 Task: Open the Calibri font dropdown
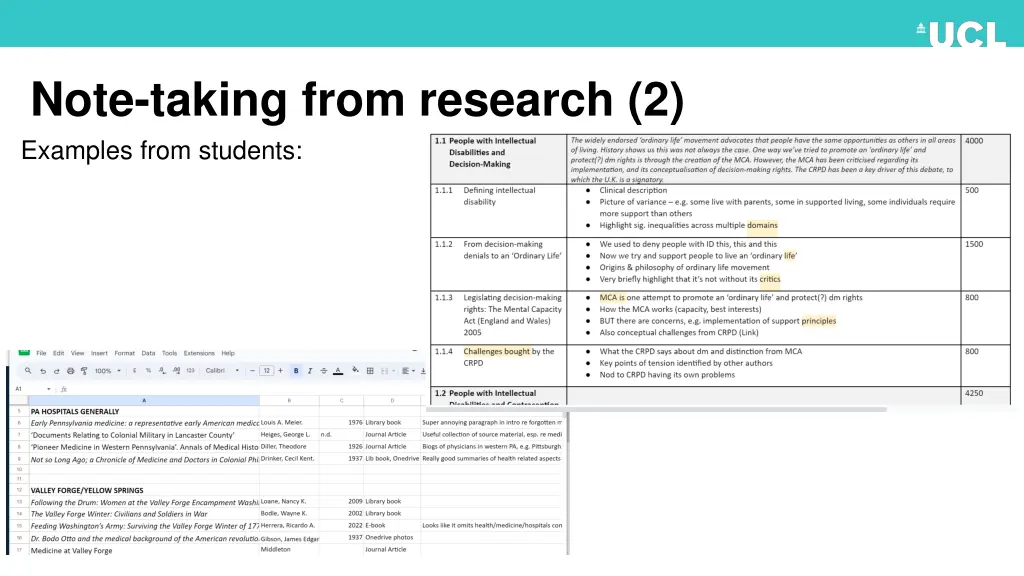coord(222,371)
